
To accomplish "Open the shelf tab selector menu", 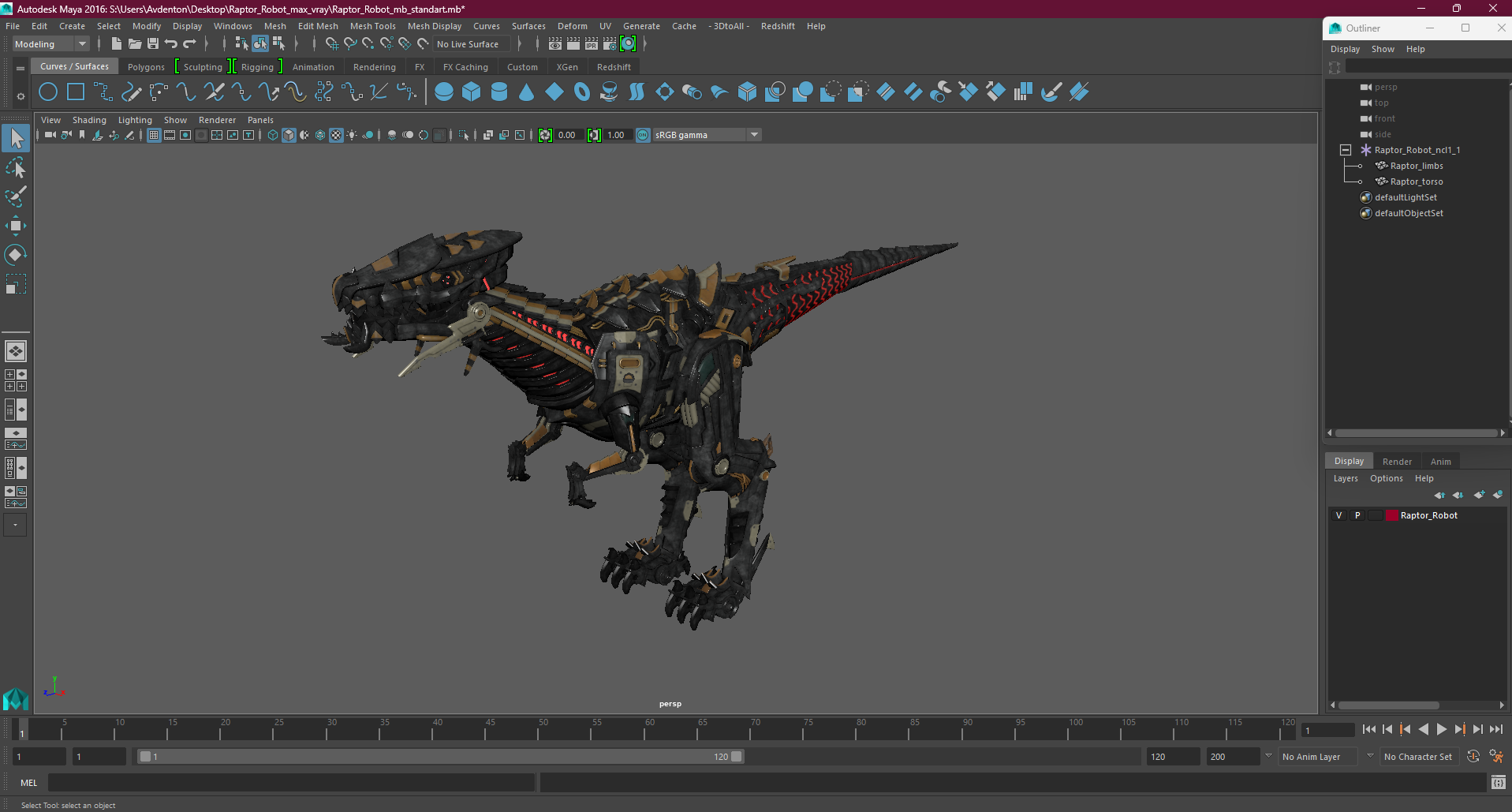I will coord(21,69).
